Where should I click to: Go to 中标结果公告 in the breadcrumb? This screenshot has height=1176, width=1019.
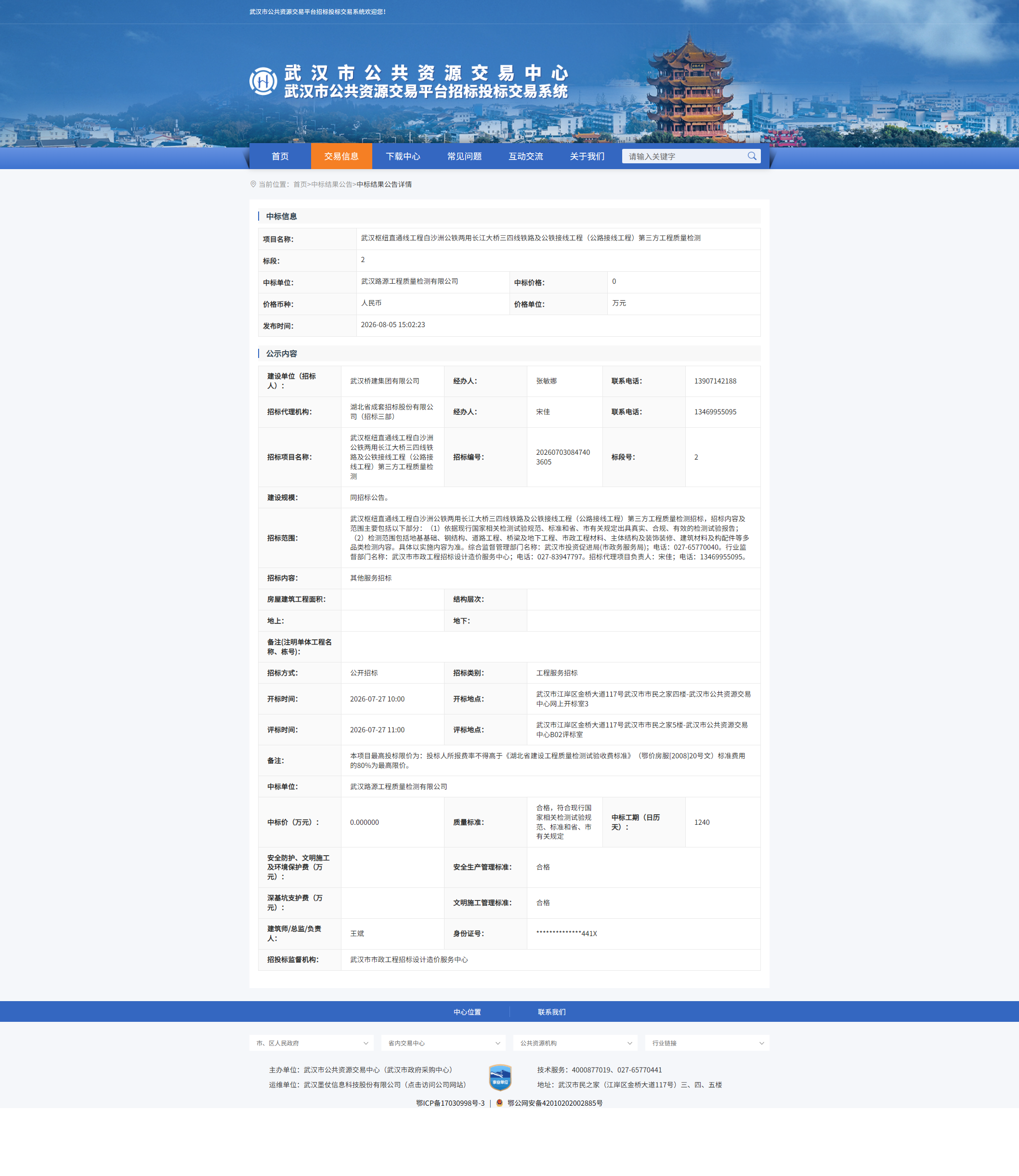click(331, 185)
